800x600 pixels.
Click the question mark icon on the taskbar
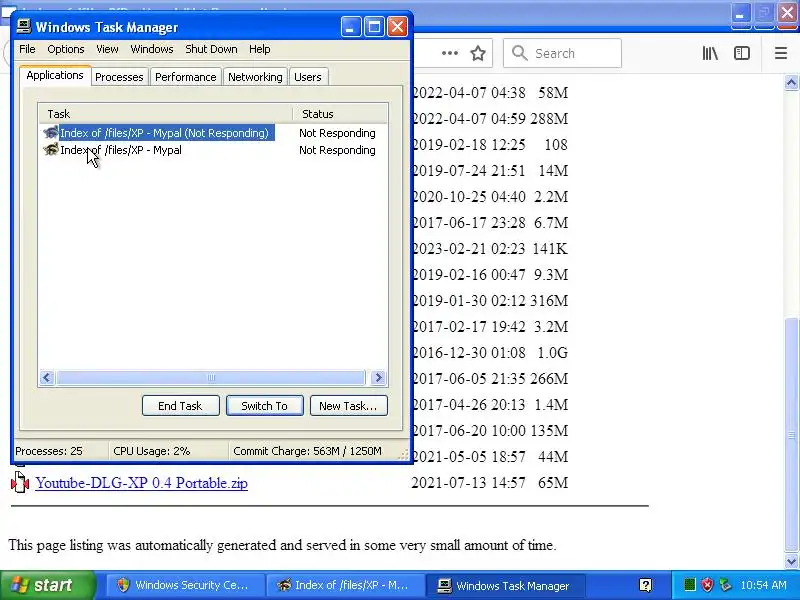[645, 585]
